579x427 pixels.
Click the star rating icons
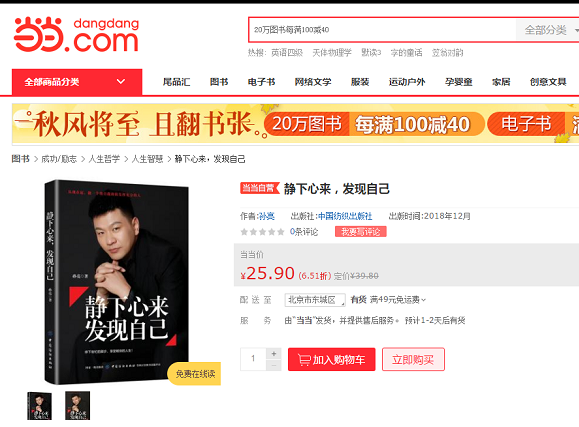pos(263,232)
